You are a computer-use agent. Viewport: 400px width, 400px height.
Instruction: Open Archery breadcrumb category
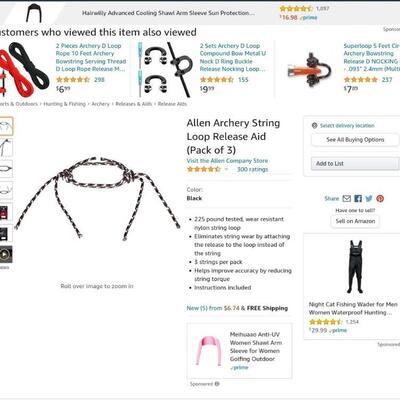(x=100, y=104)
